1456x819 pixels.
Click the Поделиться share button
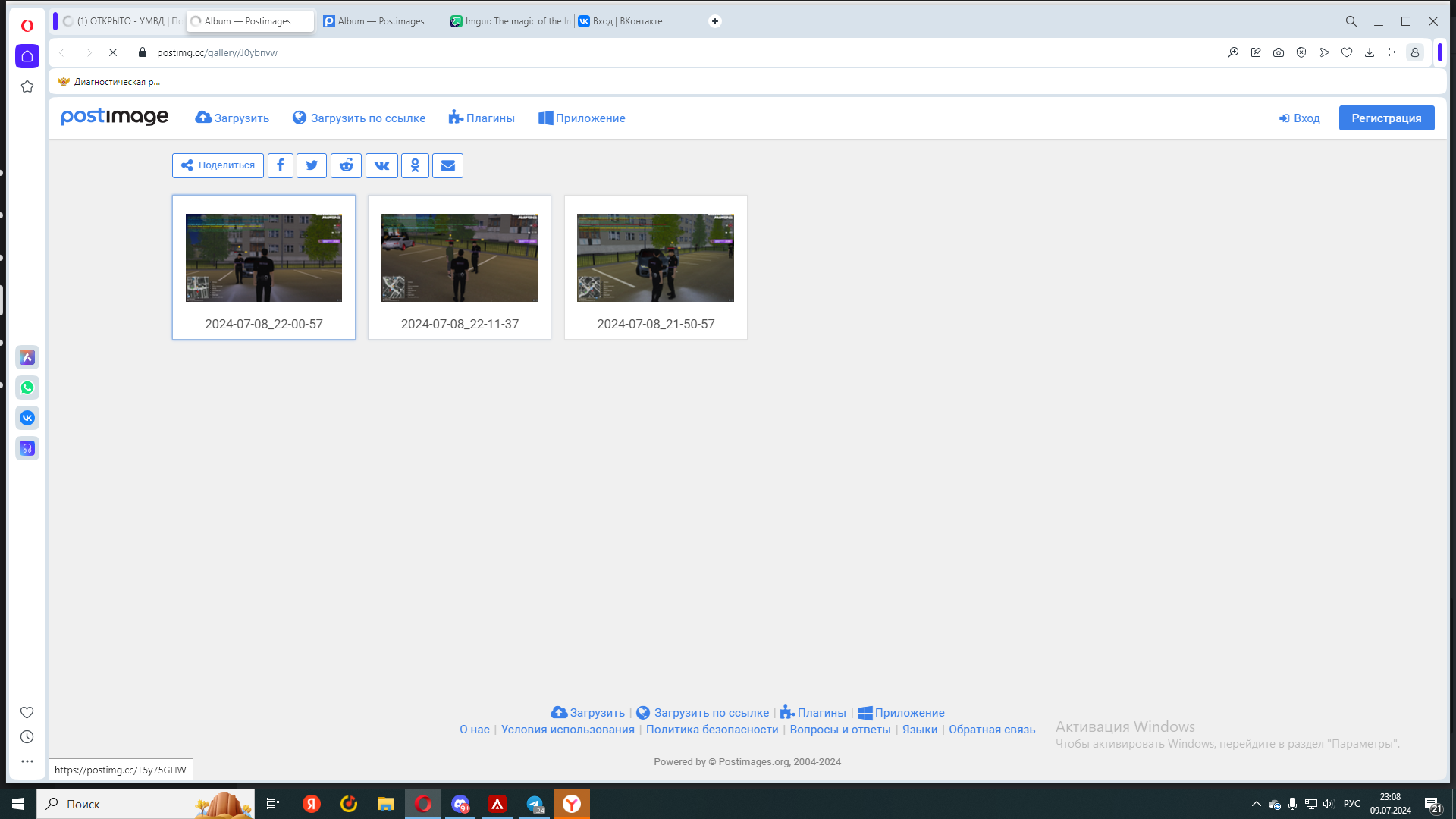pyautogui.click(x=218, y=165)
